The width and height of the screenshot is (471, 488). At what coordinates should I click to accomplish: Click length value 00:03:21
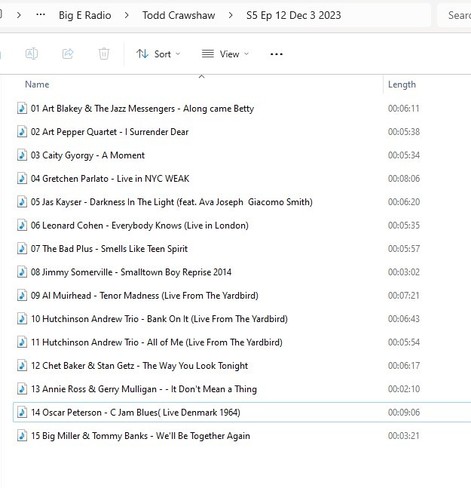404,436
